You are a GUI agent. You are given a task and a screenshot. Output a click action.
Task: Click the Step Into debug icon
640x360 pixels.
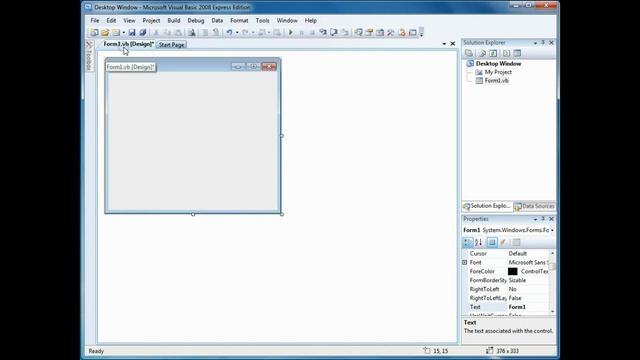(323, 32)
